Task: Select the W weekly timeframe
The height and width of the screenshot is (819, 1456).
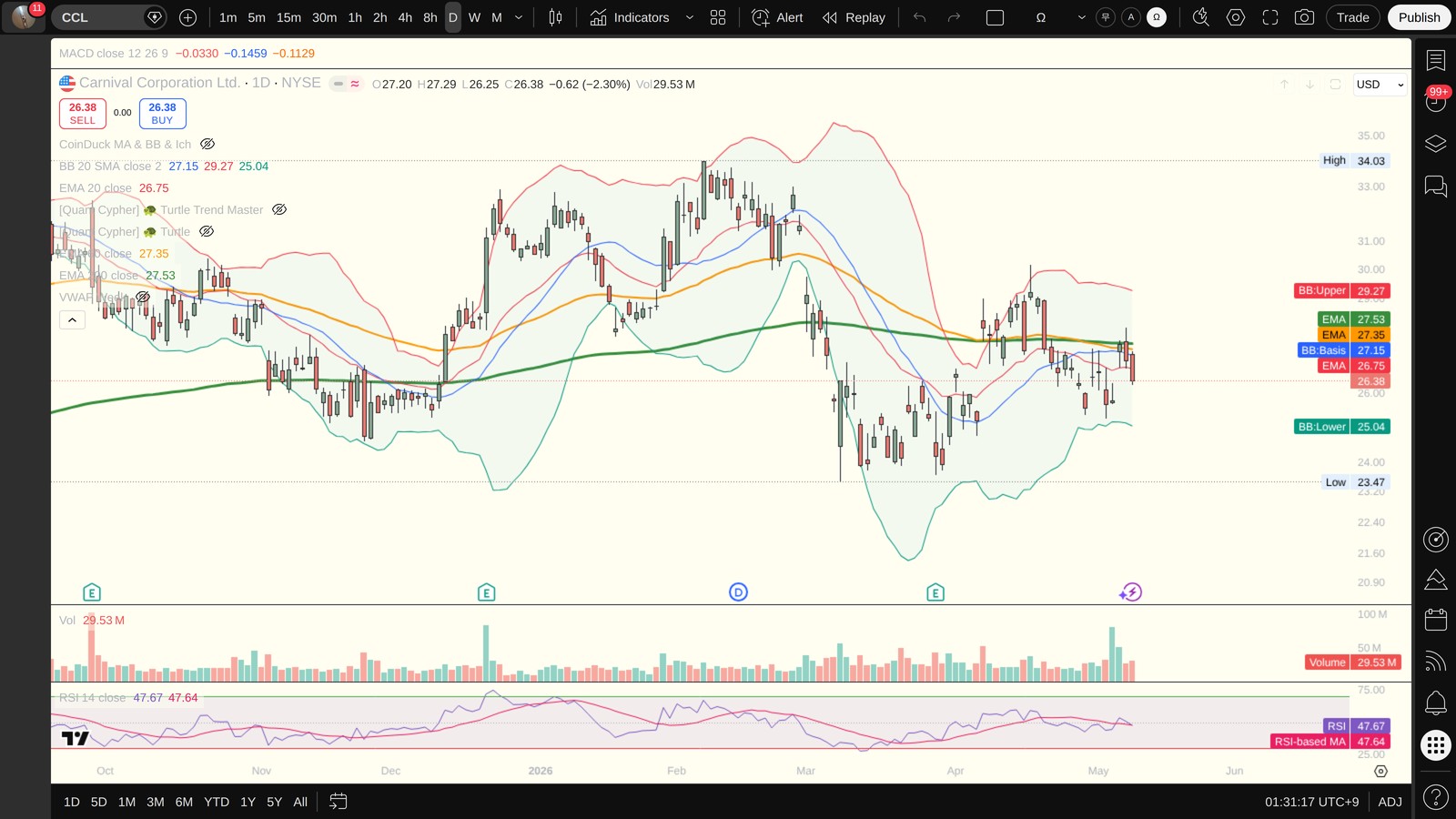Action: [x=474, y=17]
